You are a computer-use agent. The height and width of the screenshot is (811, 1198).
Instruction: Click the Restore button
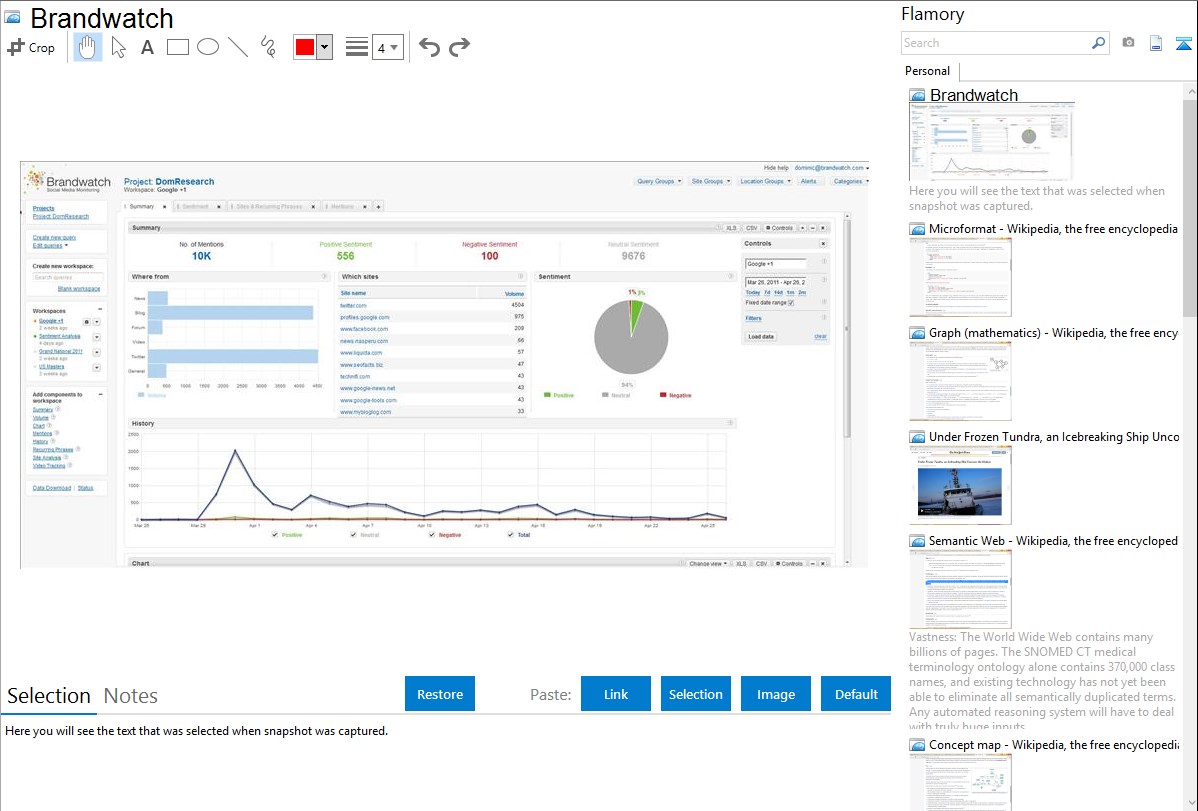coord(440,694)
